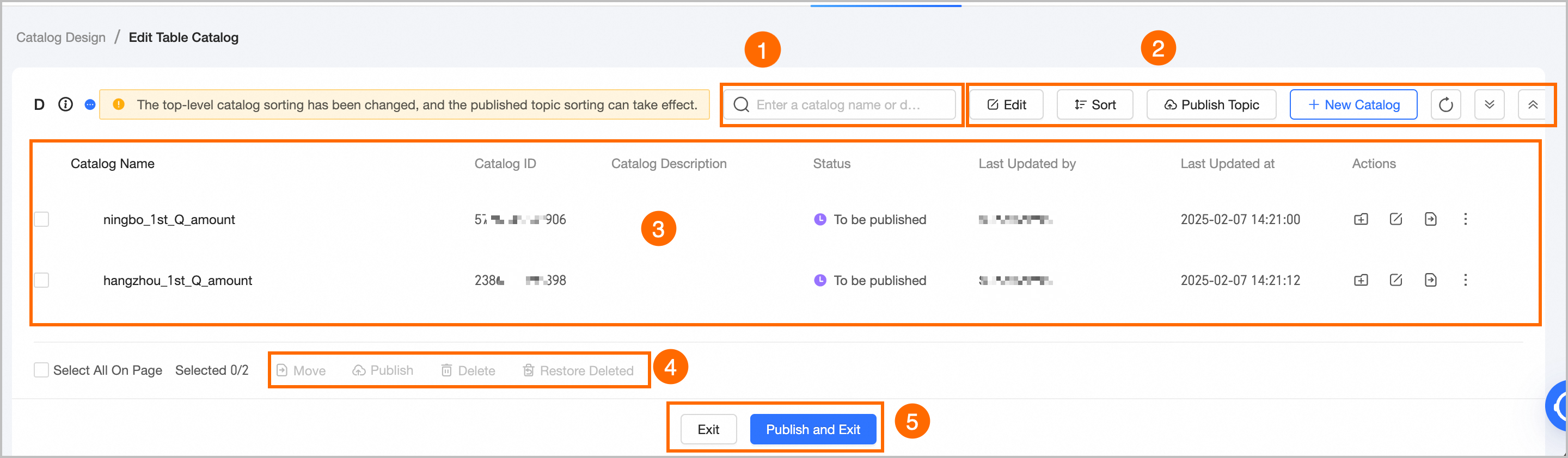Image resolution: width=1568 pixels, height=458 pixels.
Task: Click the Status column header
Action: [831, 164]
